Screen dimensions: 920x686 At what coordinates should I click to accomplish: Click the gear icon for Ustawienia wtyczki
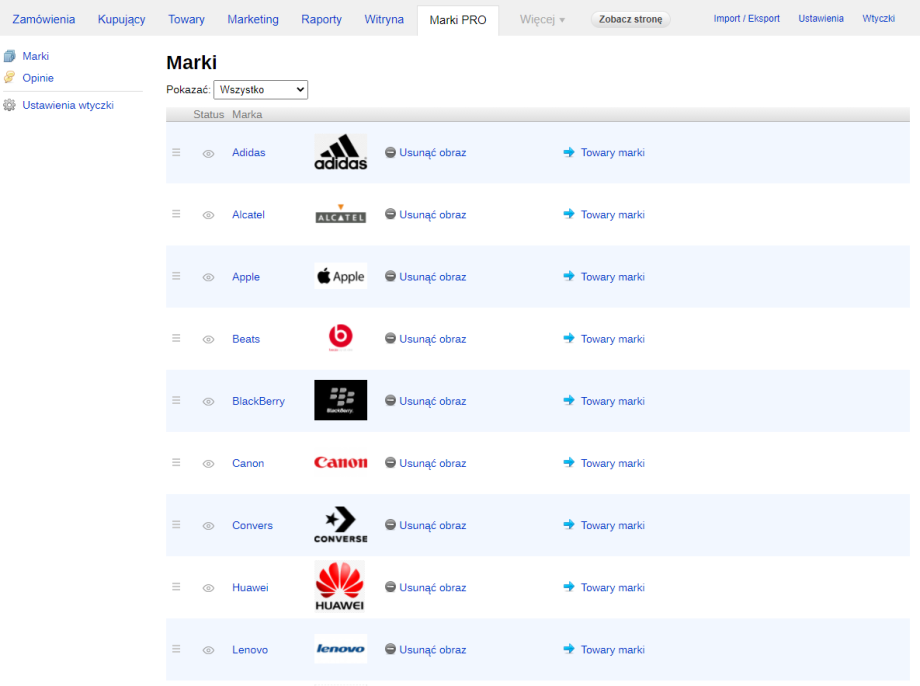[10, 105]
